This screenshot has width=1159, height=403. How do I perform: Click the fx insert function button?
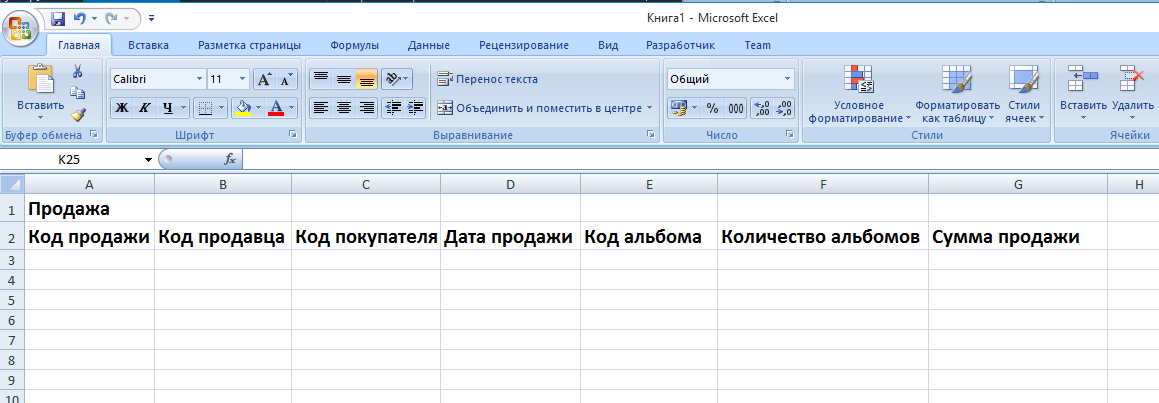tap(230, 159)
